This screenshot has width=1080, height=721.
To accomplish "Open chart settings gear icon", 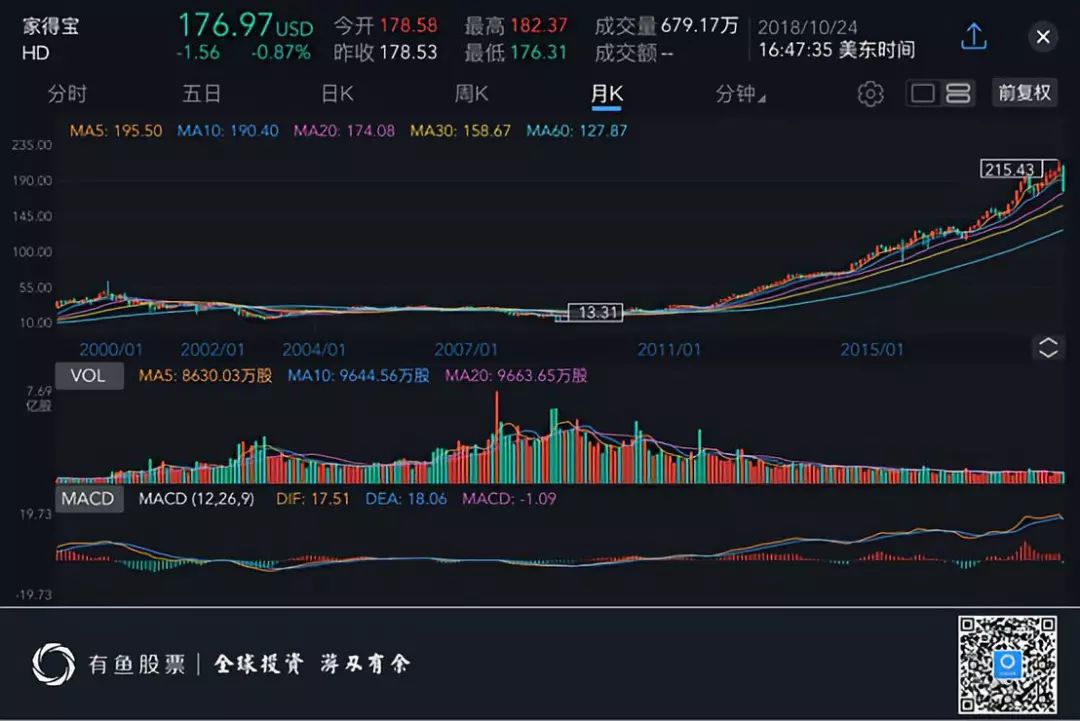I will coord(871,94).
